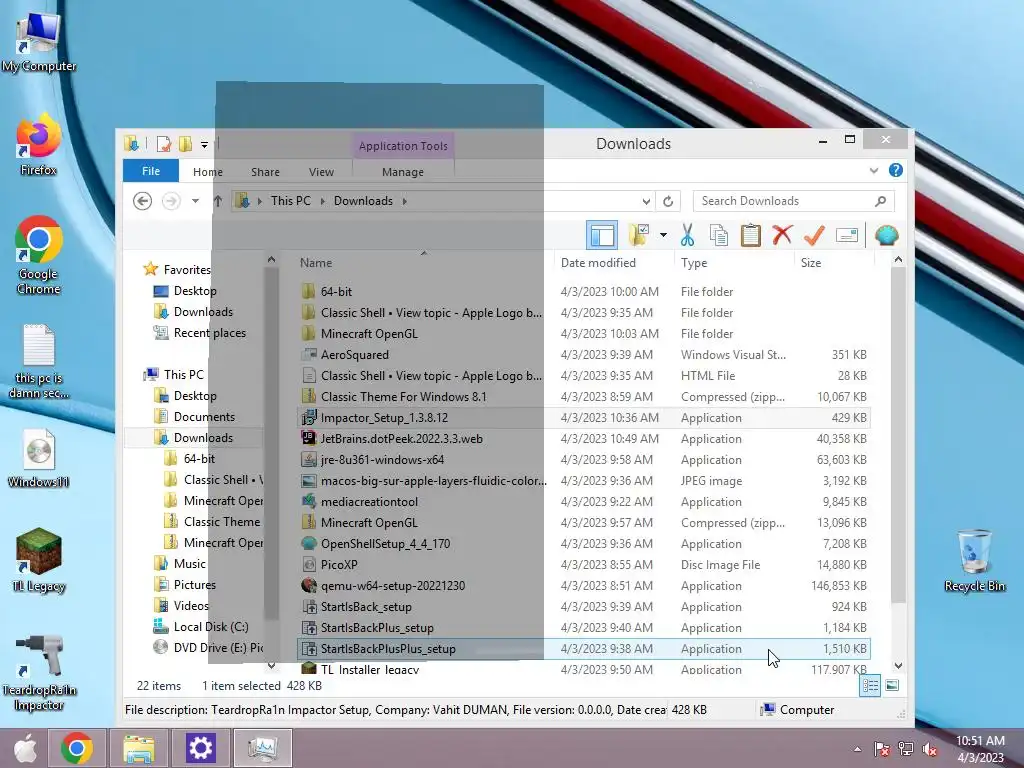Sort by Date modified column header
The width and height of the screenshot is (1024, 768).
point(598,263)
